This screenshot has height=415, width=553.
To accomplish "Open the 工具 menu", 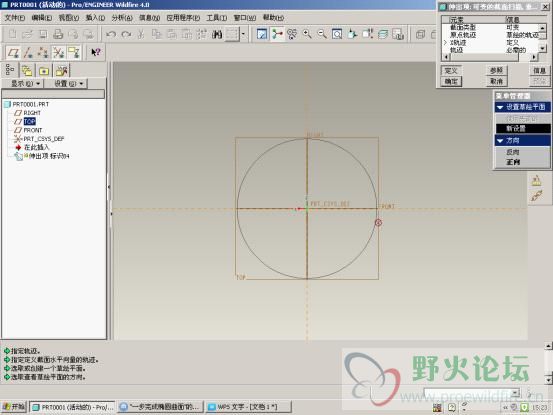I will 217,18.
